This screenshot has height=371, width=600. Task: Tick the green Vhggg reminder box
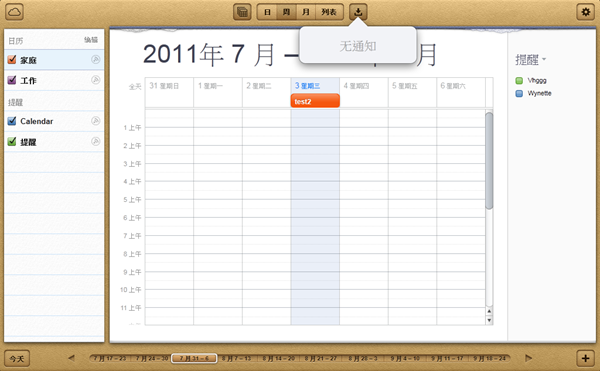click(519, 80)
